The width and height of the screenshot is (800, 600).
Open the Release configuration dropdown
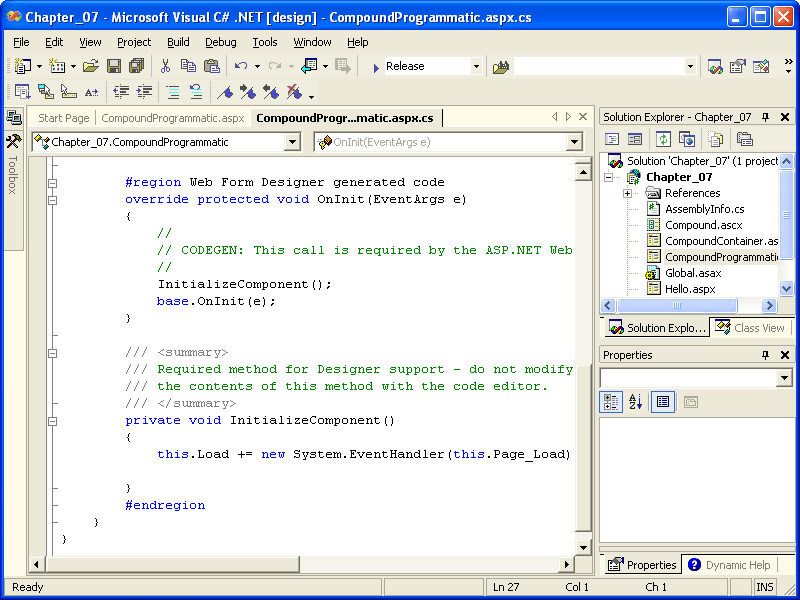(476, 66)
